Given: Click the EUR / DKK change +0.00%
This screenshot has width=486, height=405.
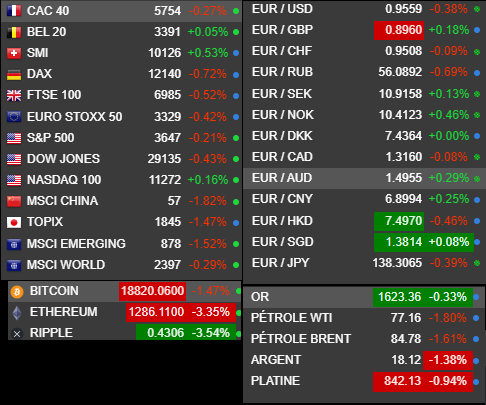Looking at the screenshot, I should (449, 136).
